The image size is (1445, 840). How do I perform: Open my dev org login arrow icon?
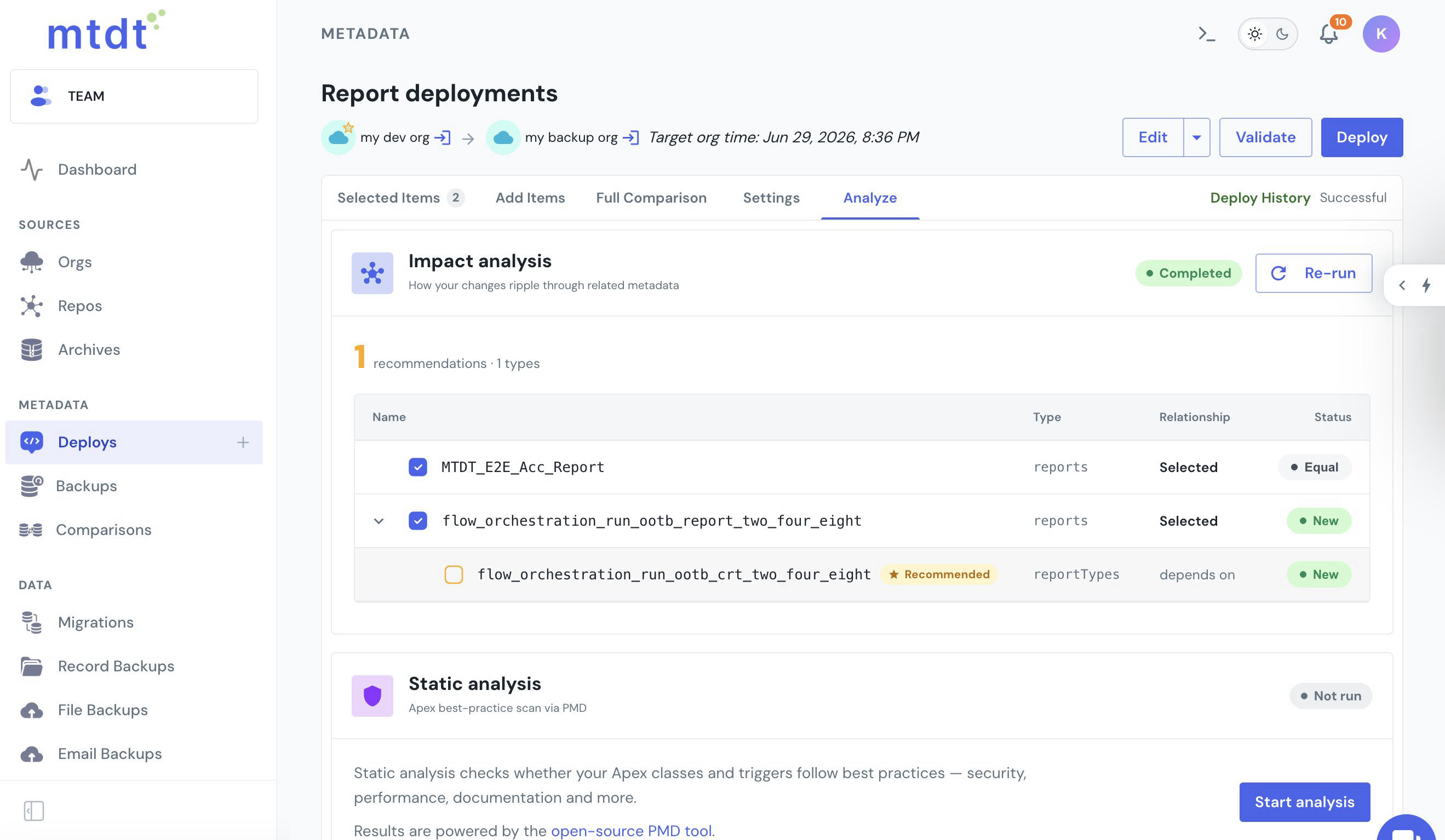[x=442, y=137]
